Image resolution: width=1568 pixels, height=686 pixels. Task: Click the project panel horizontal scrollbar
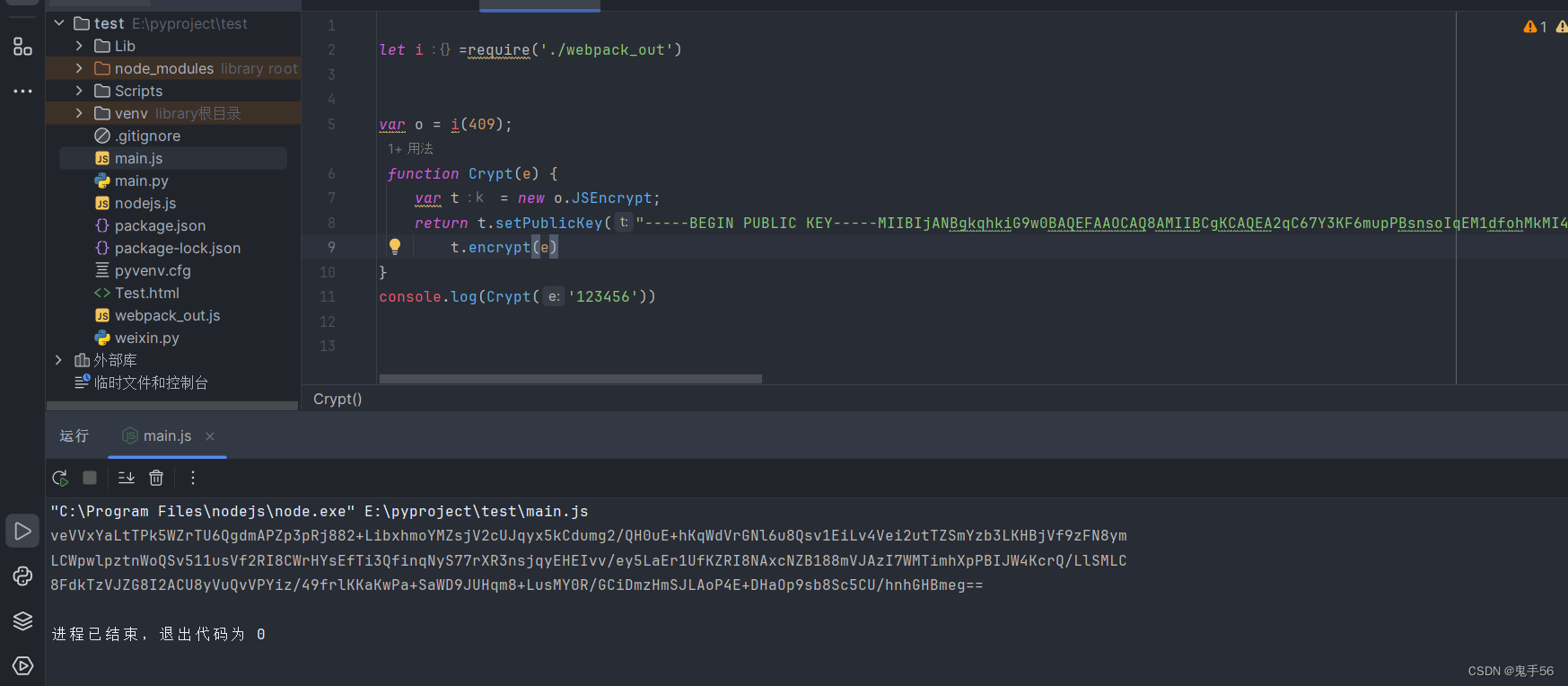(172, 406)
